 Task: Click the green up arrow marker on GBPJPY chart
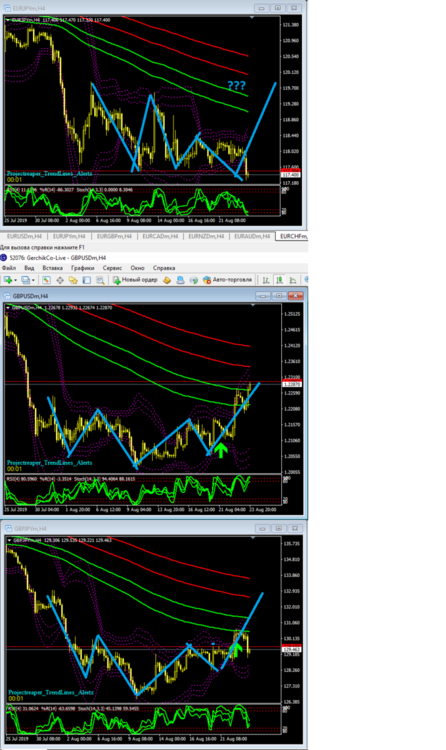[x=236, y=650]
